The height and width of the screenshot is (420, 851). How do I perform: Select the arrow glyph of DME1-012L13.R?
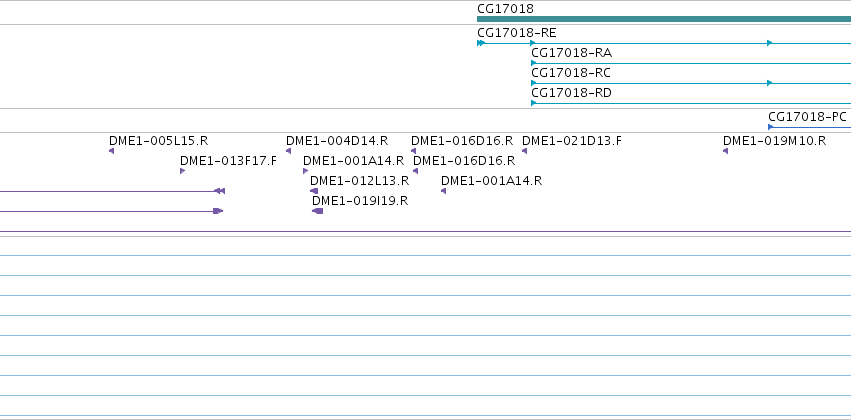(314, 191)
